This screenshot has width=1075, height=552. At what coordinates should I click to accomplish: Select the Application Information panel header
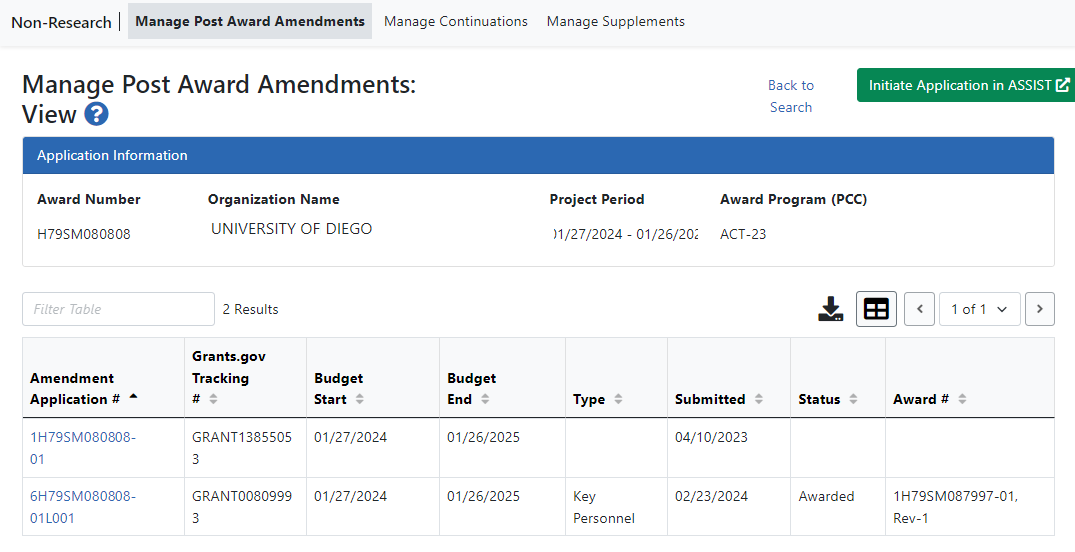pos(538,156)
